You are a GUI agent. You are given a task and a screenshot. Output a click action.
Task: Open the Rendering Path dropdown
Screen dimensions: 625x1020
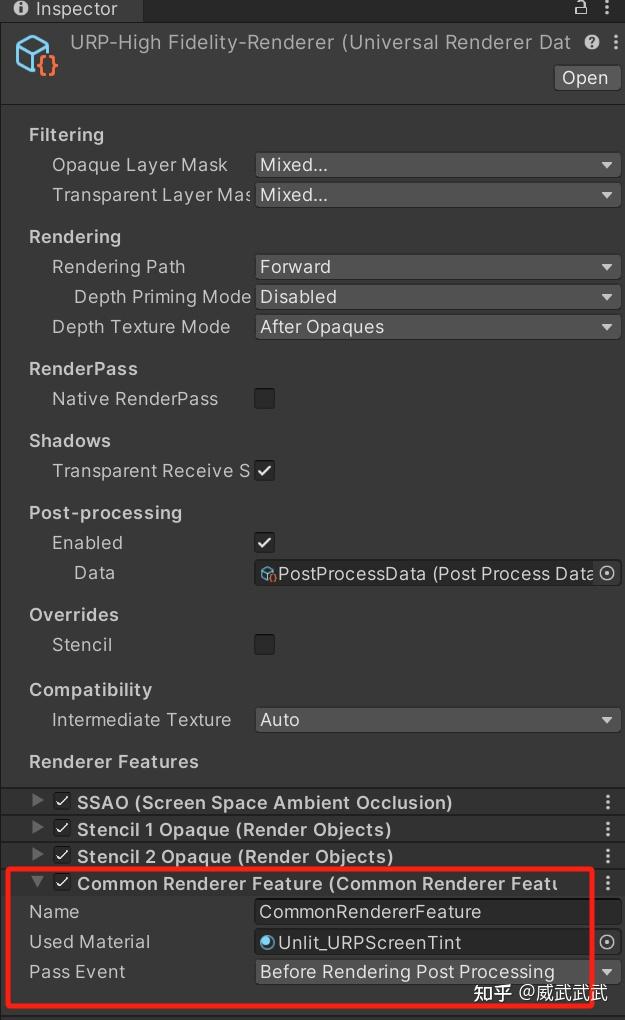pos(437,267)
